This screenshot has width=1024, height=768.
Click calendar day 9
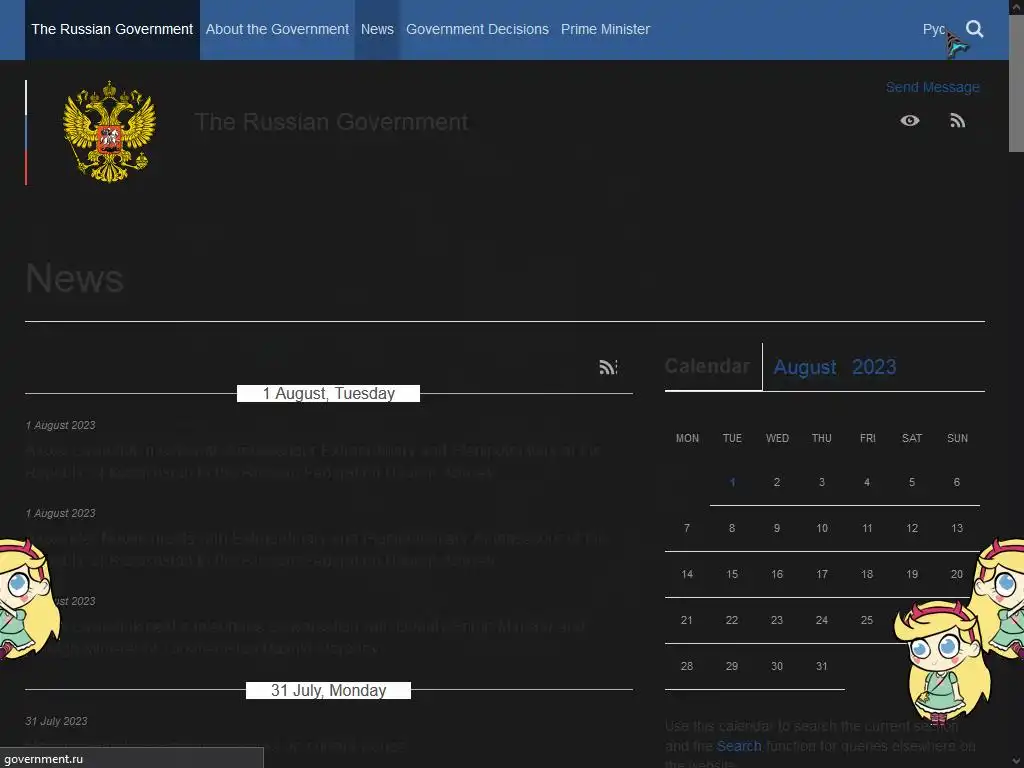pyautogui.click(x=776, y=528)
